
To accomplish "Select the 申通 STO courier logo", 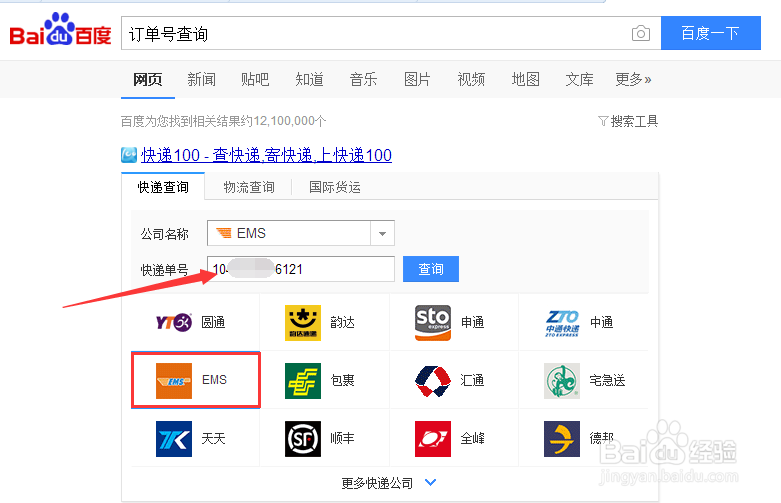I will [433, 323].
